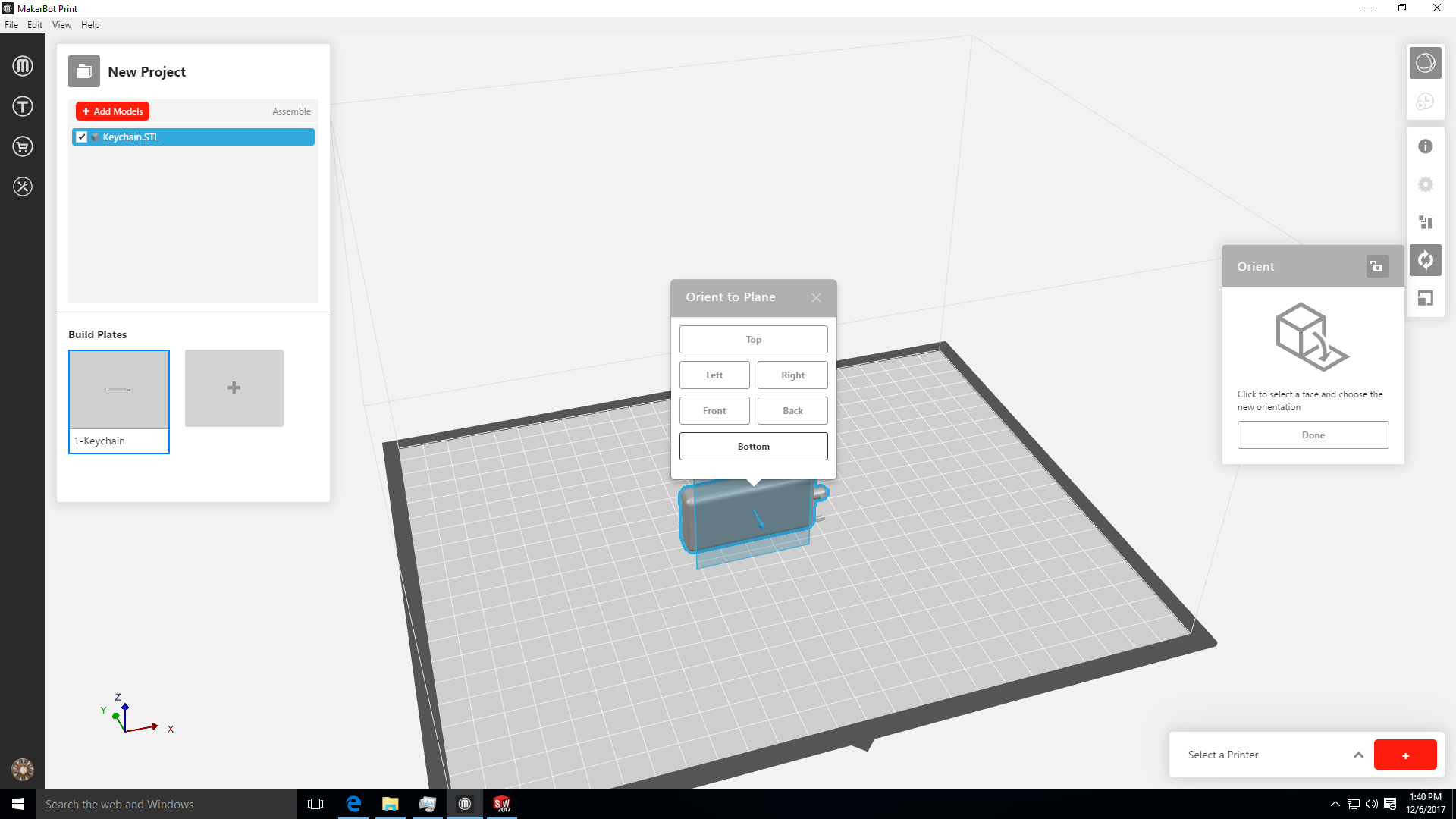Open the print preview view

[1426, 101]
